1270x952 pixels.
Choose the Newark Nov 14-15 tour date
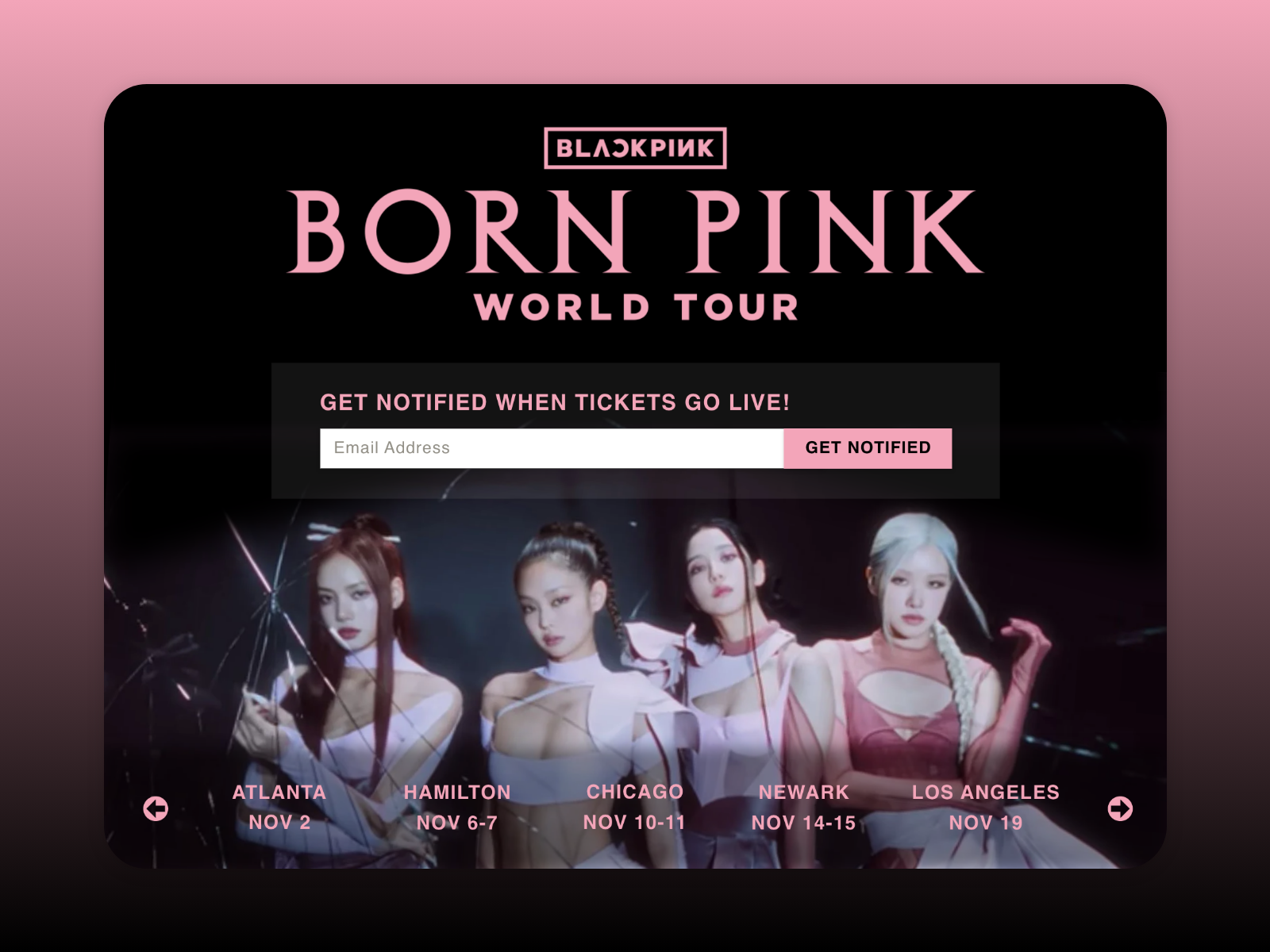tap(804, 808)
